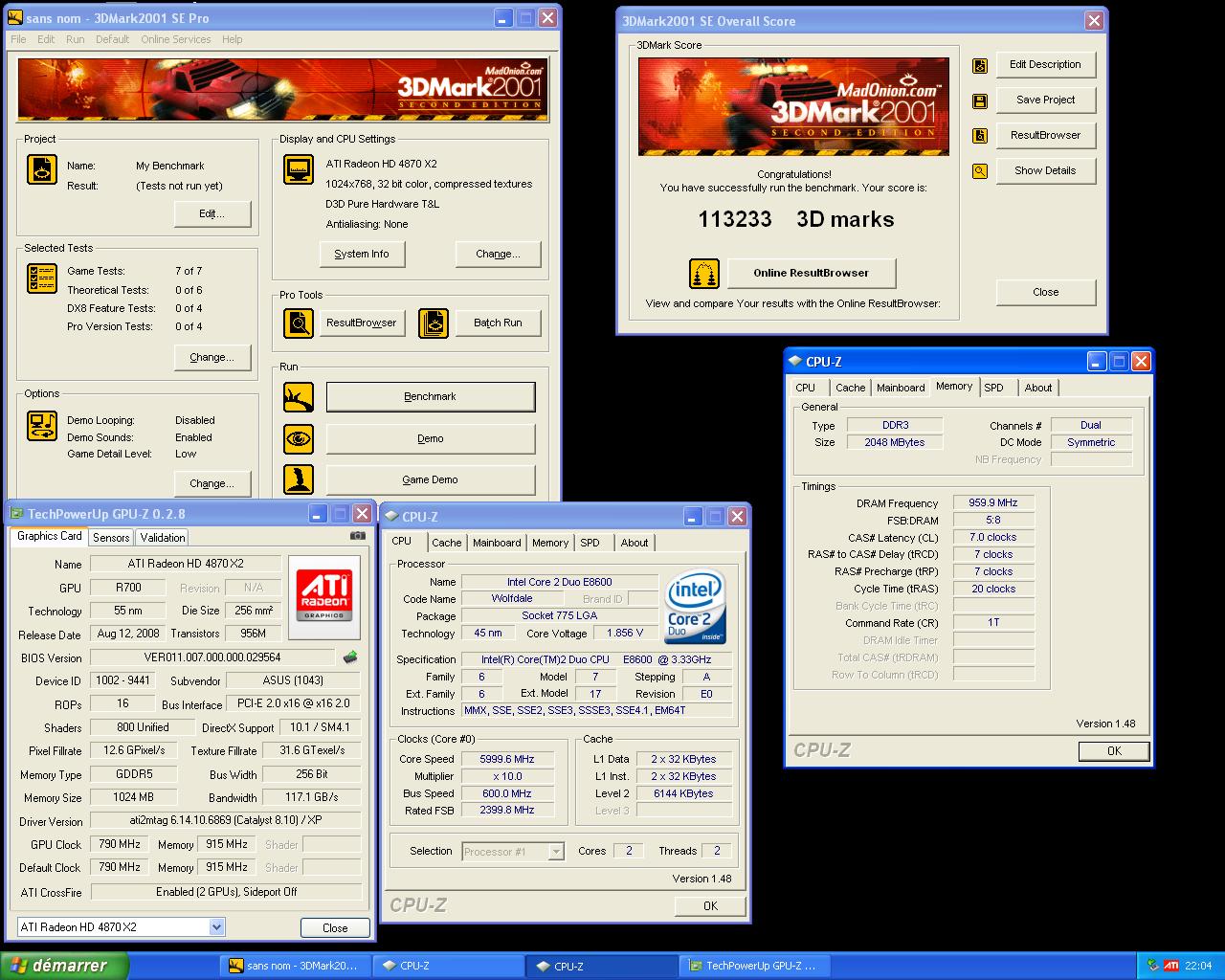The image size is (1225, 980).
Task: Click the 3DMark2001 banner in main window
Action: tap(283, 90)
